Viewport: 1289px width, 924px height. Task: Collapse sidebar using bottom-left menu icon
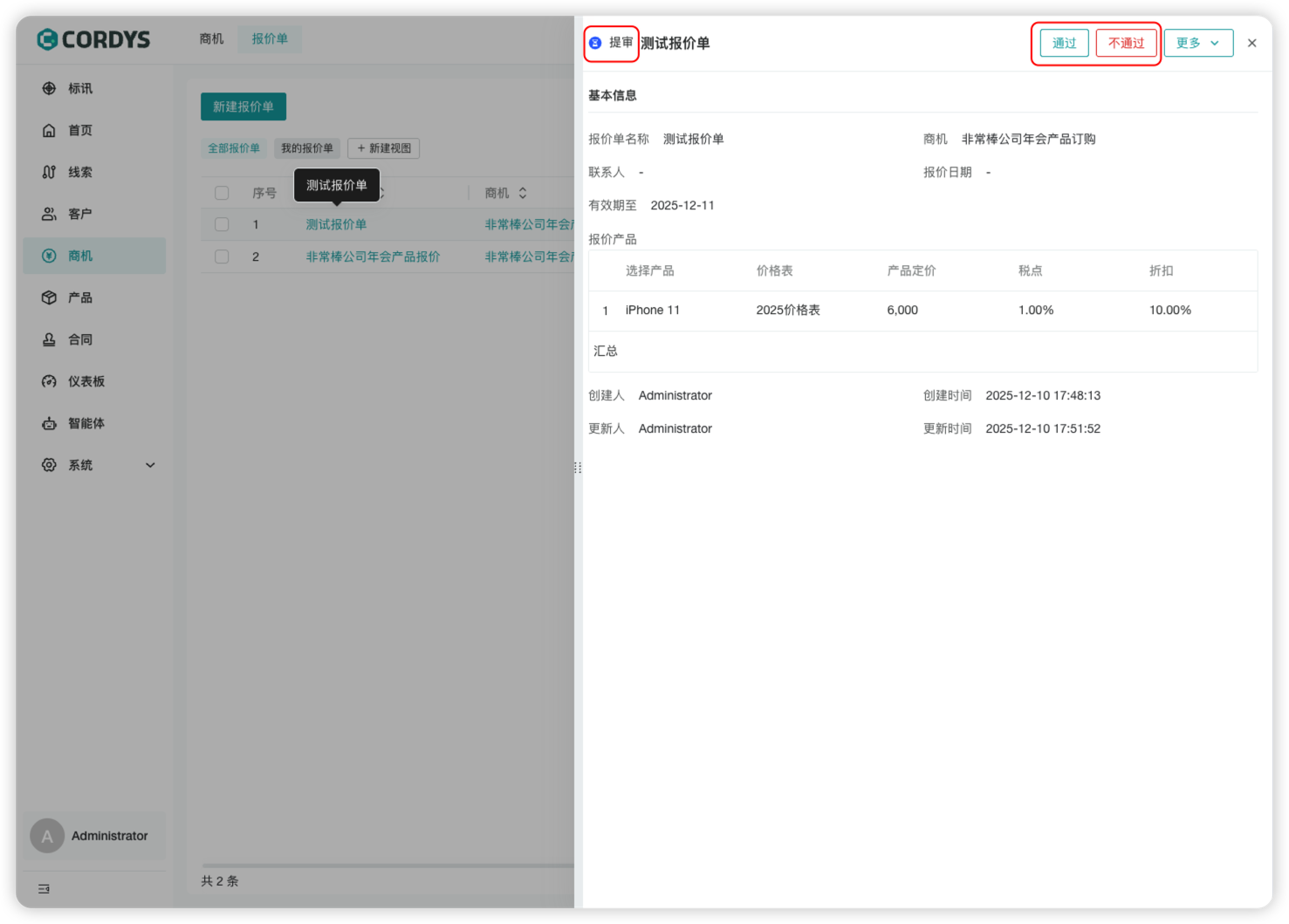[x=44, y=888]
